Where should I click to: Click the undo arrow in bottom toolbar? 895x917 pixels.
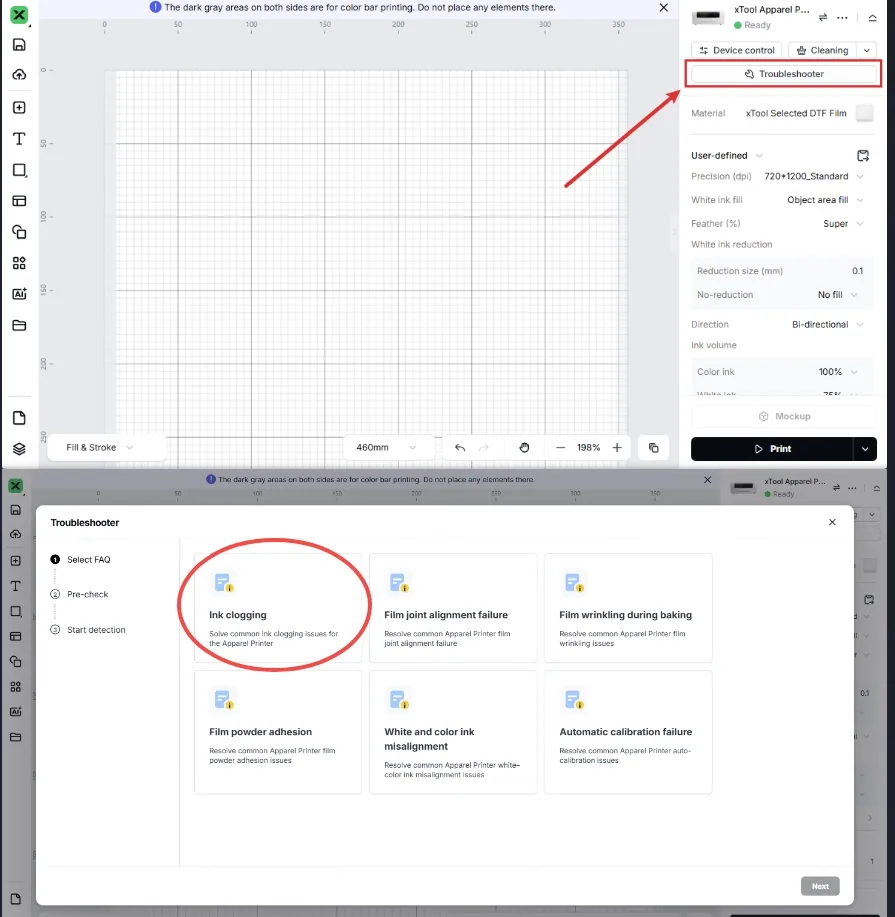tap(460, 448)
